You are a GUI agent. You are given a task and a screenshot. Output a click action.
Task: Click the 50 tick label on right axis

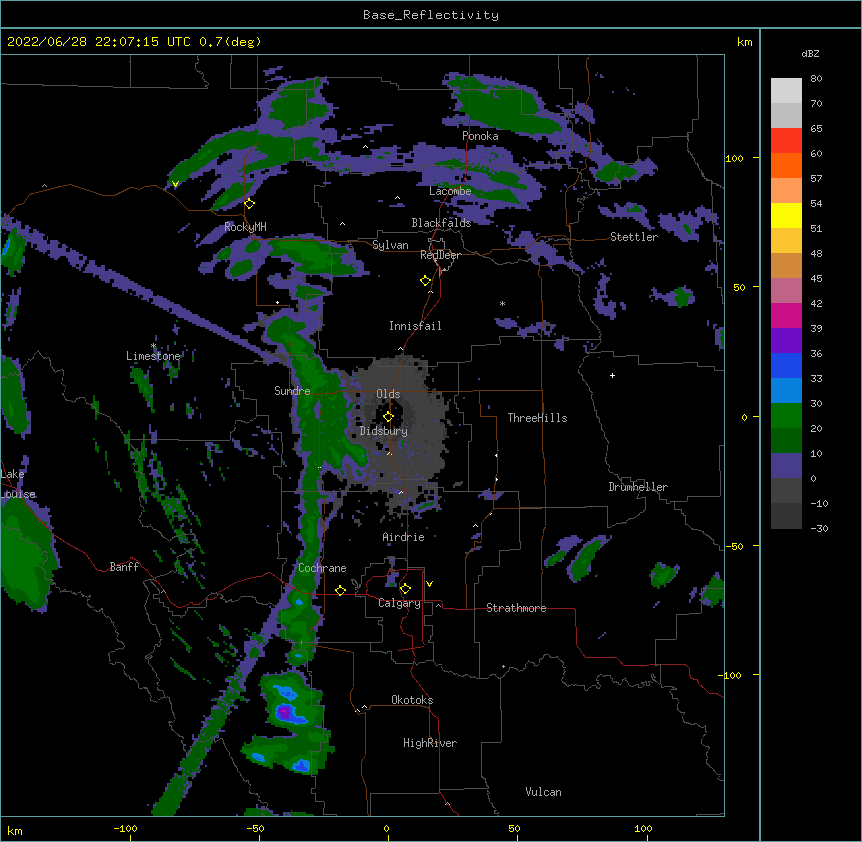739,287
